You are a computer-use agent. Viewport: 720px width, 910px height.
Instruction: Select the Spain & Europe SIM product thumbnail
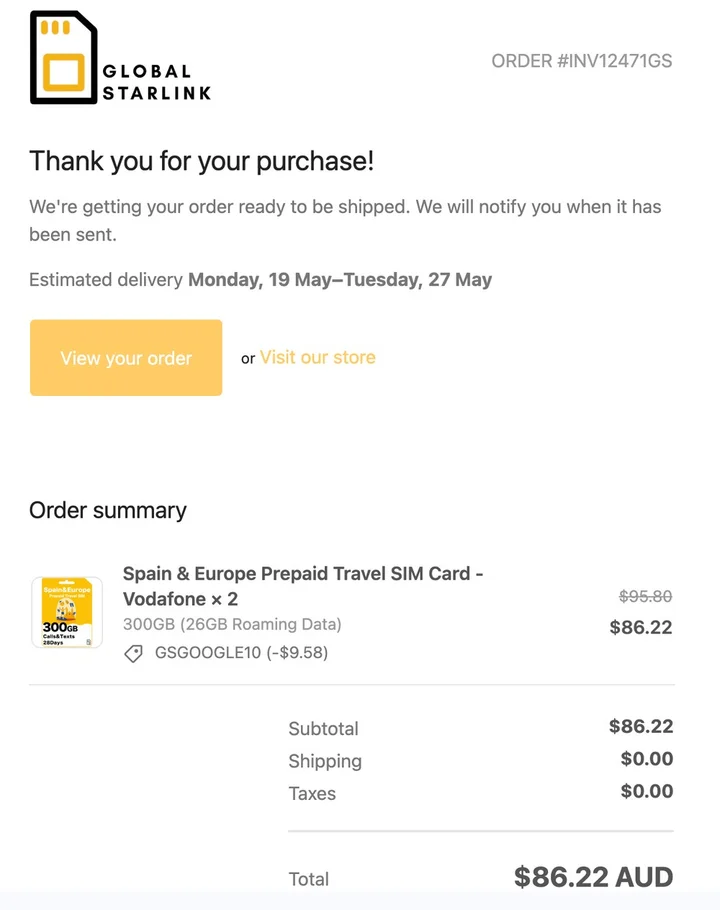(x=67, y=612)
